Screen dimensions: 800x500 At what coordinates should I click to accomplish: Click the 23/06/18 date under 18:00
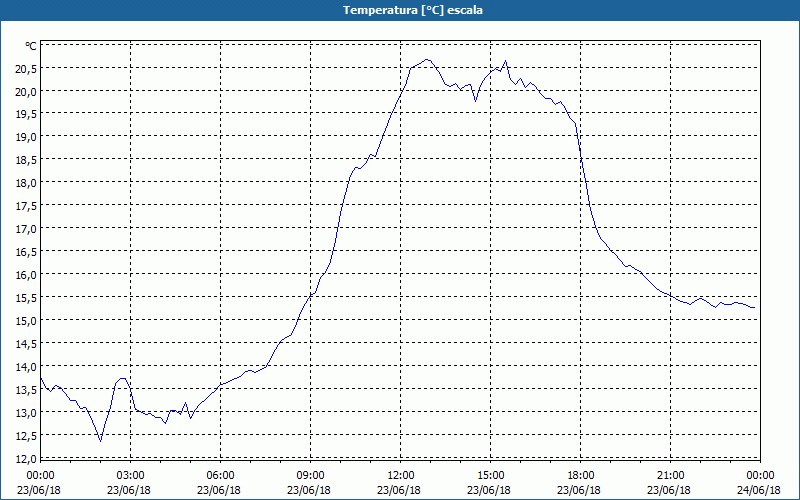579,490
